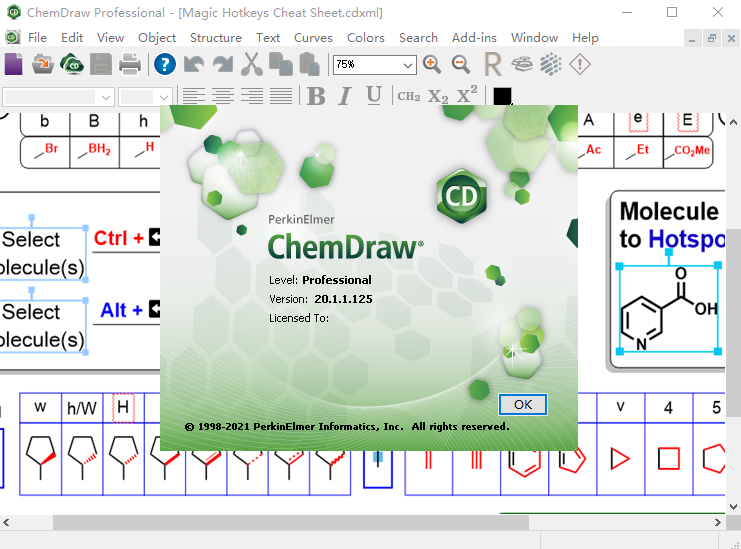Screen dimensions: 741x549
Task: Click the horizontal scrollbar thumb
Action: click(291, 523)
